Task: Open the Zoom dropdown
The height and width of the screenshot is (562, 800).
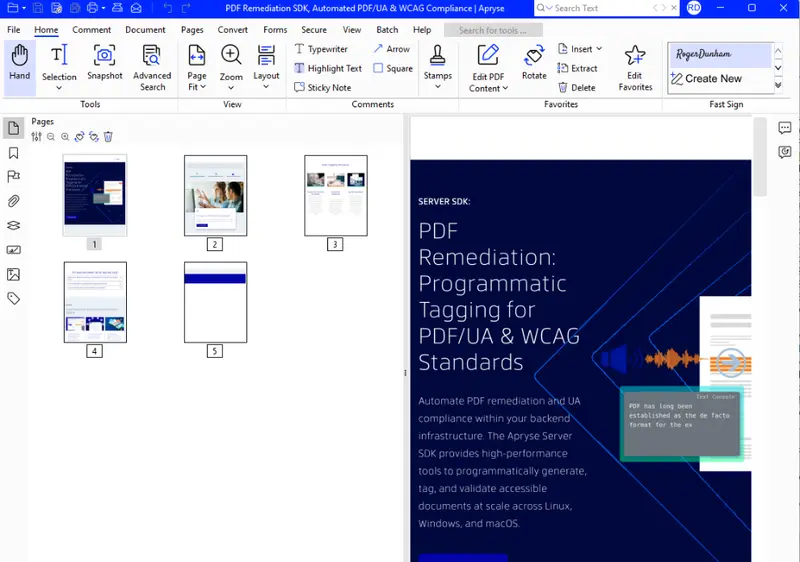Action: pos(231,88)
